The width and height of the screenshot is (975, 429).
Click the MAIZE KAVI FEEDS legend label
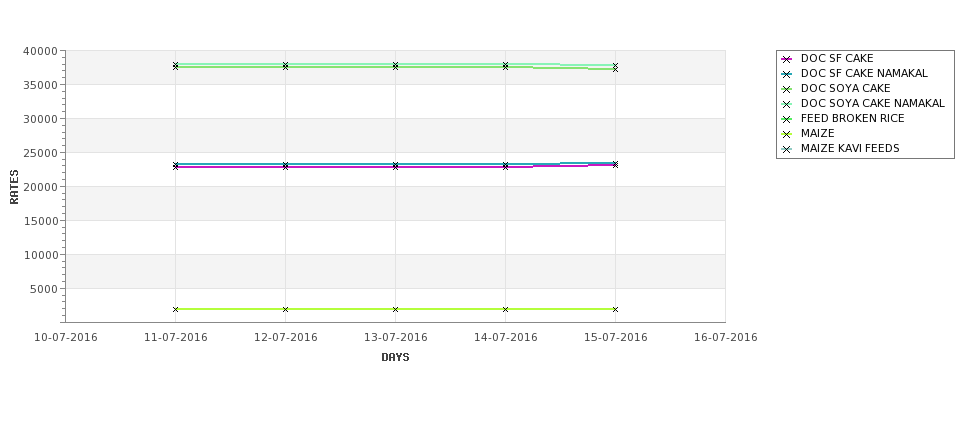(850, 148)
